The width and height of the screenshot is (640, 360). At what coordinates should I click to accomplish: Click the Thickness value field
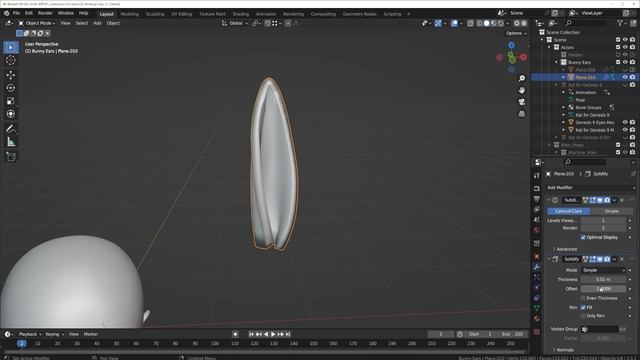coord(603,280)
